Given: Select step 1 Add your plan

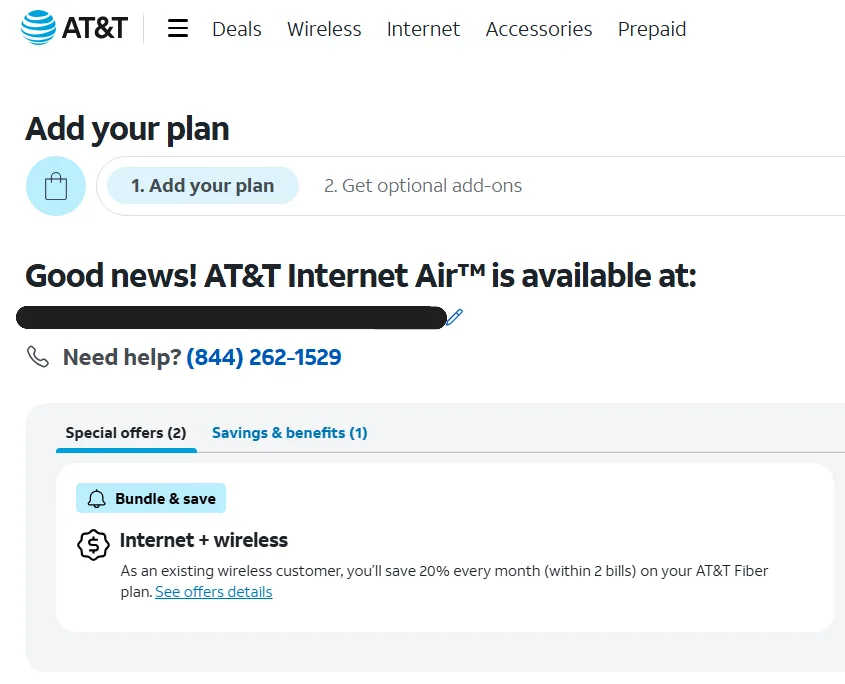Looking at the screenshot, I should tap(201, 185).
